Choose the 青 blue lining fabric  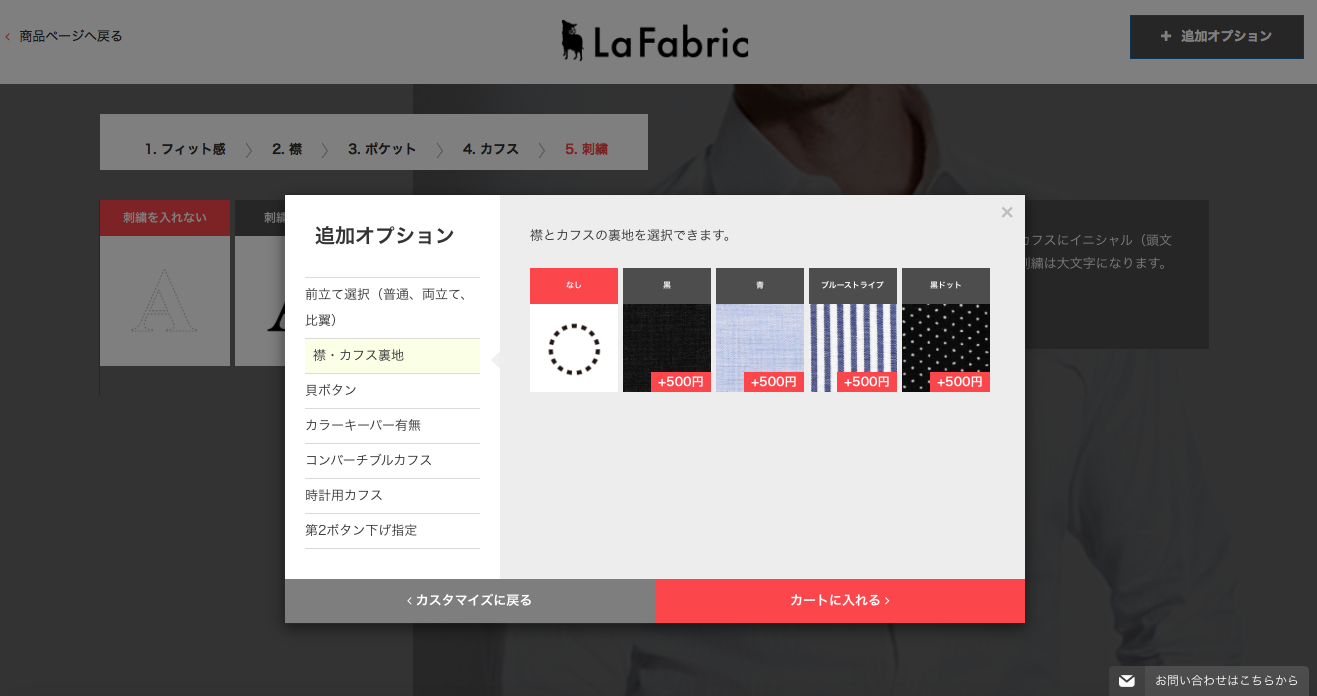pyautogui.click(x=760, y=330)
